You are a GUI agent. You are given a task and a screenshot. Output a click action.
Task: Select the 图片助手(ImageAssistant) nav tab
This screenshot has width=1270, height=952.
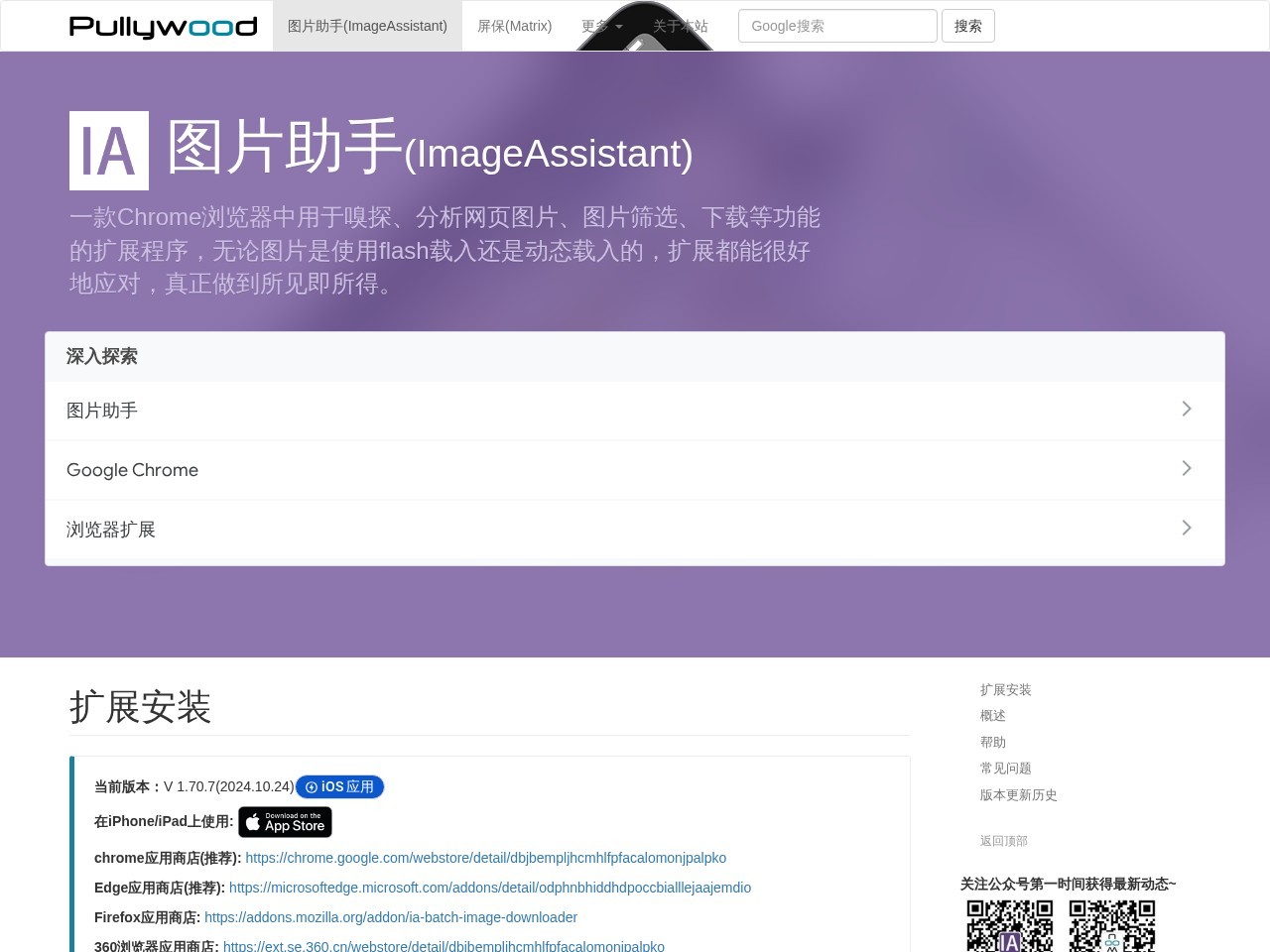[367, 26]
